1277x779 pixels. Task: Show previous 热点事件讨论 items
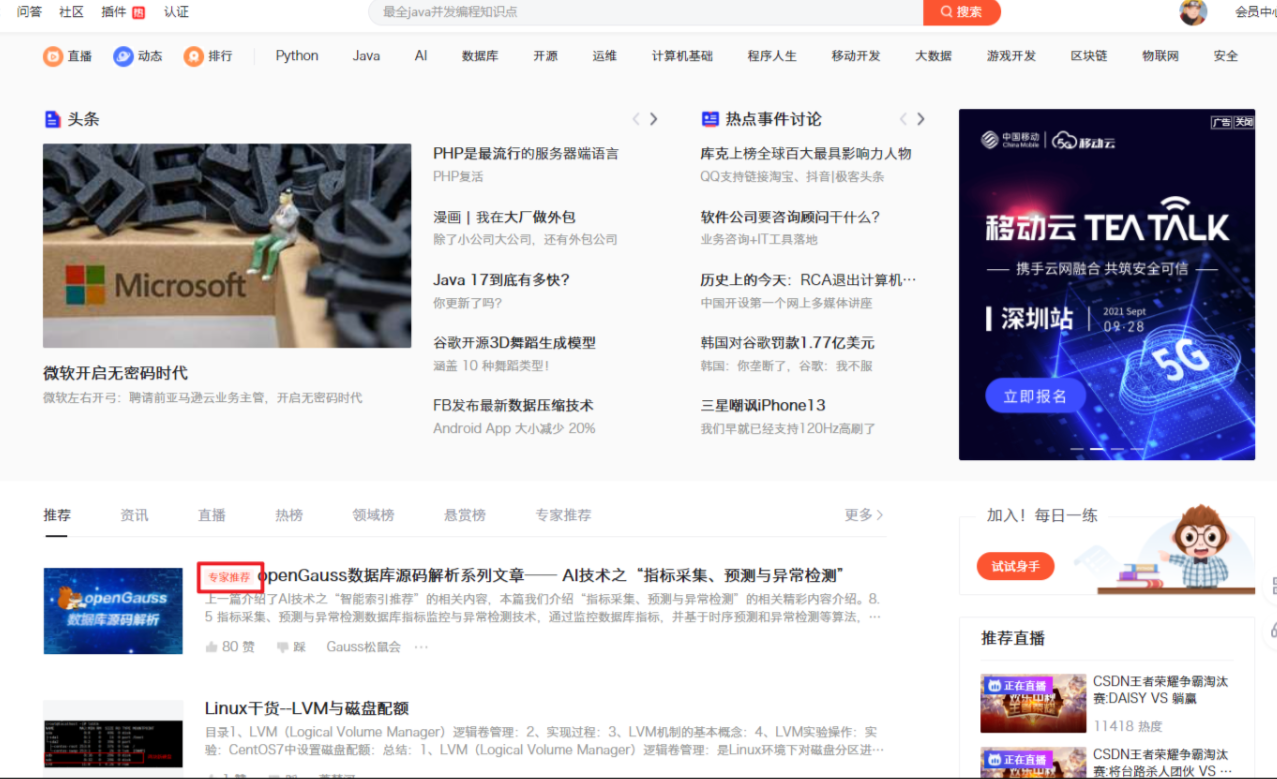[903, 119]
